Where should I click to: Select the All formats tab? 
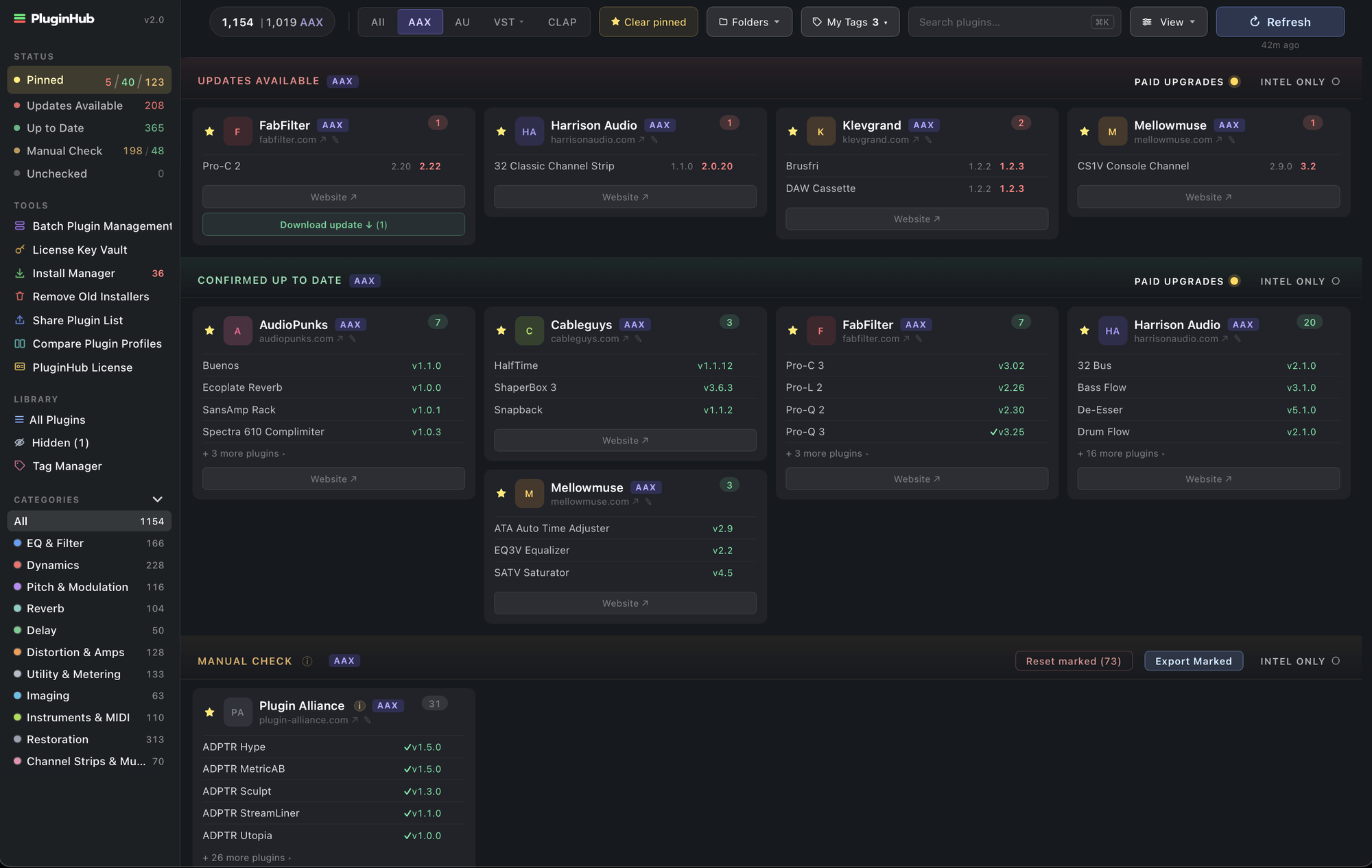click(378, 22)
